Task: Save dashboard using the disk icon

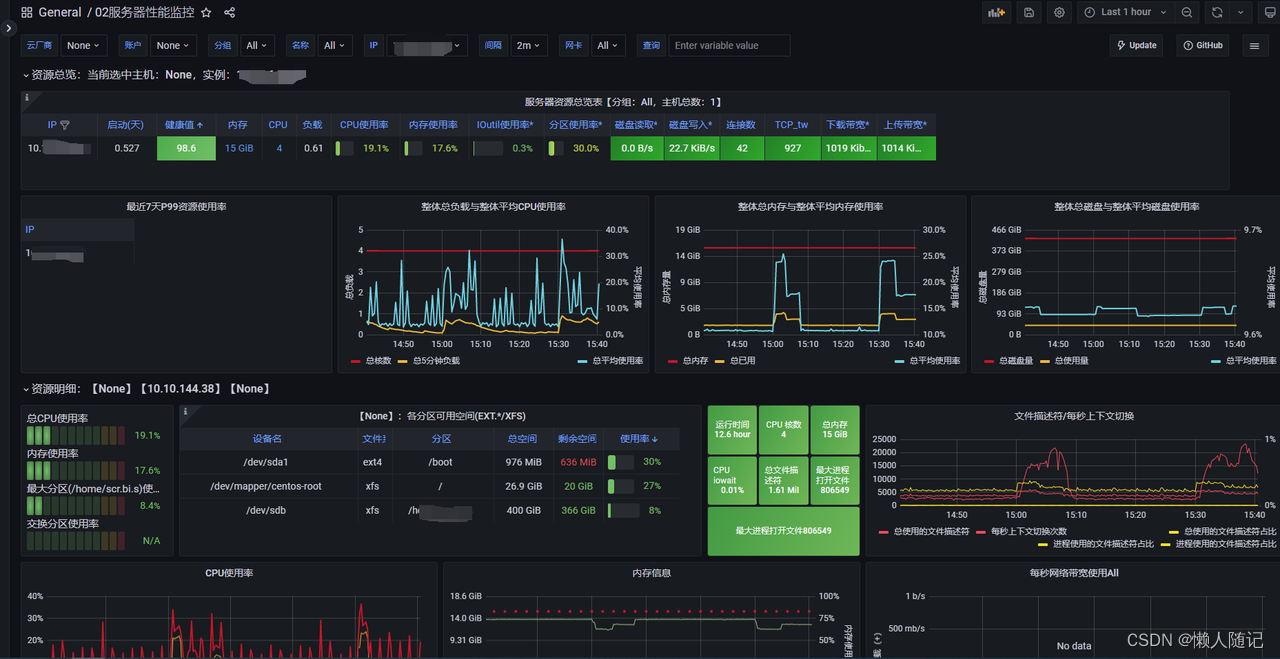Action: point(1029,12)
